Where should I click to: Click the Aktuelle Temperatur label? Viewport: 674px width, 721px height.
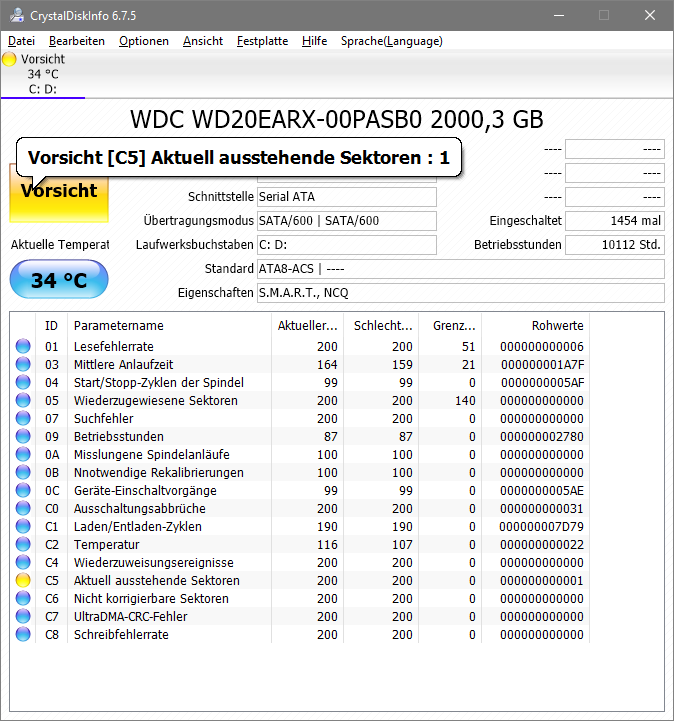(60, 244)
